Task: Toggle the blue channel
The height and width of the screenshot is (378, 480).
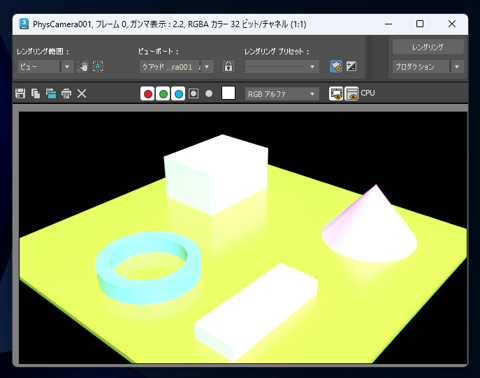Action: tap(178, 94)
